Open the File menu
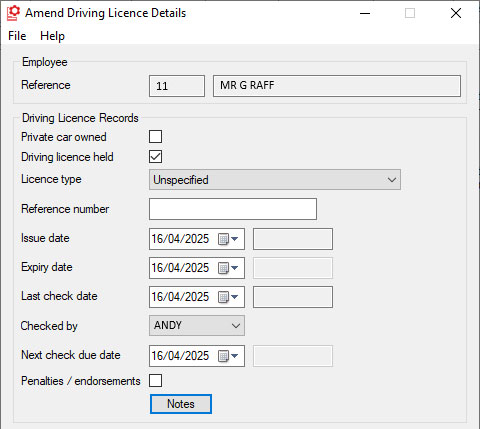Viewport: 480px width, 429px height. (x=17, y=36)
